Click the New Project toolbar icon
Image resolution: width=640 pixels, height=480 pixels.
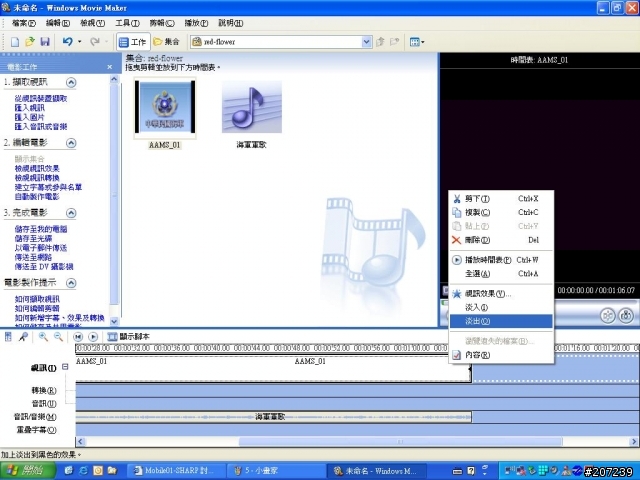15,42
